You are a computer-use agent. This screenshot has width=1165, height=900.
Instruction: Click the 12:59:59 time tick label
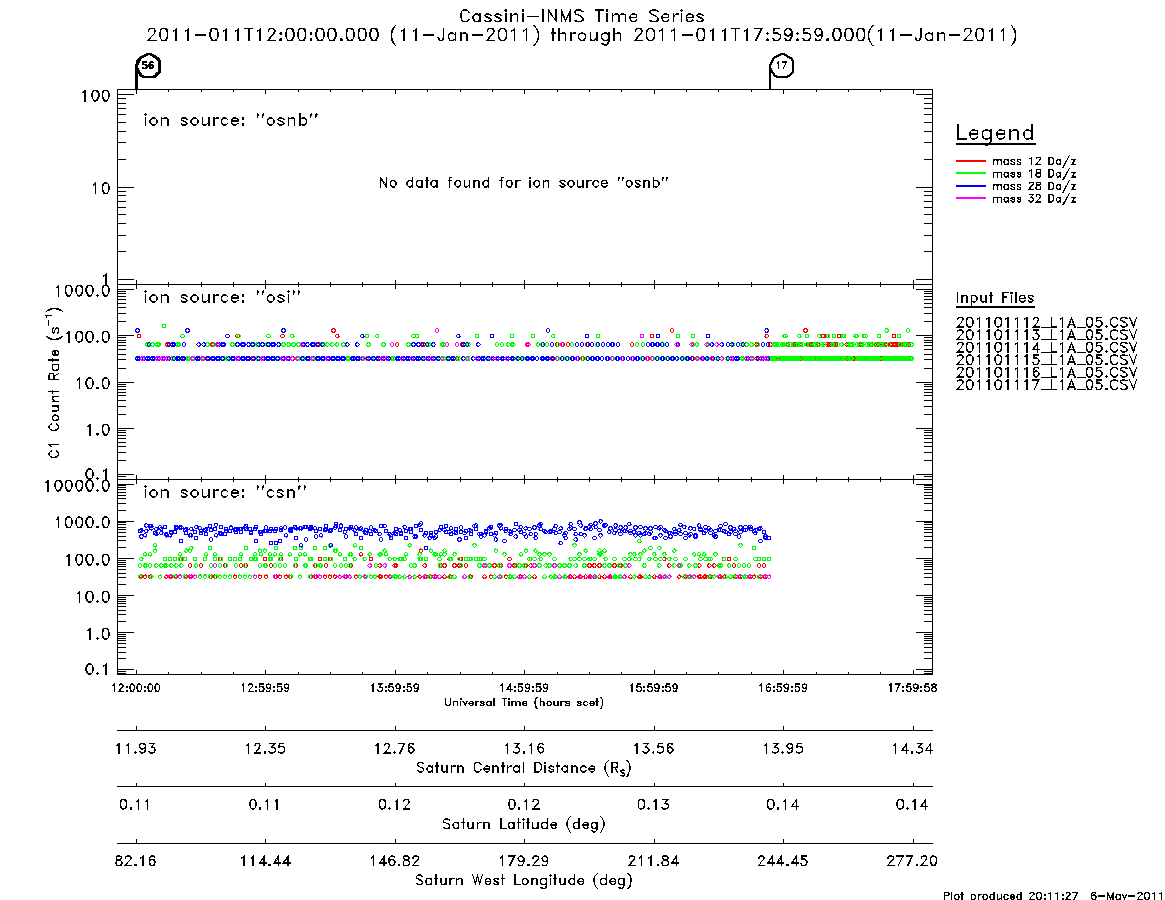[265, 688]
